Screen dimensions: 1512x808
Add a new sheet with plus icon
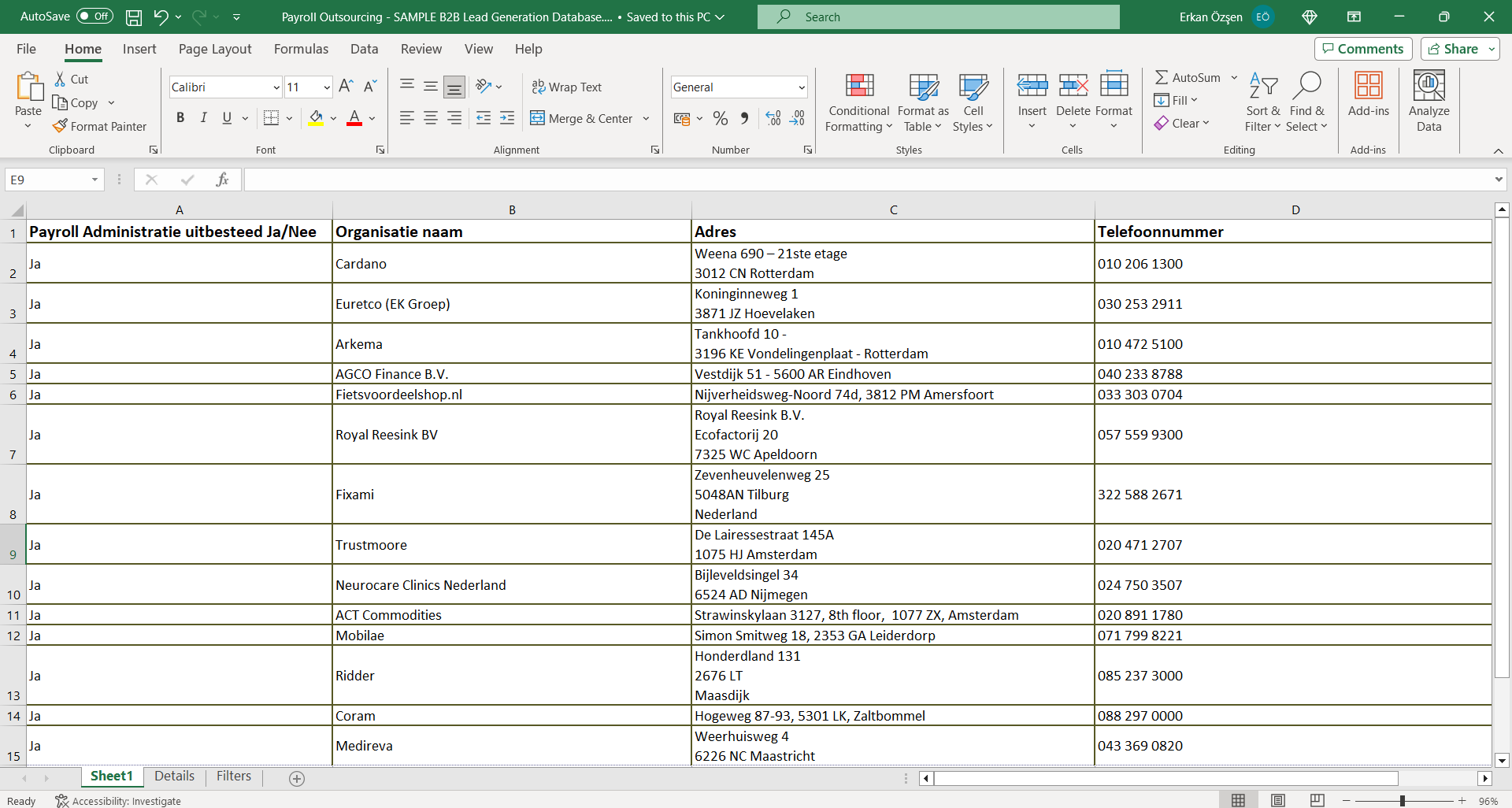click(x=297, y=778)
